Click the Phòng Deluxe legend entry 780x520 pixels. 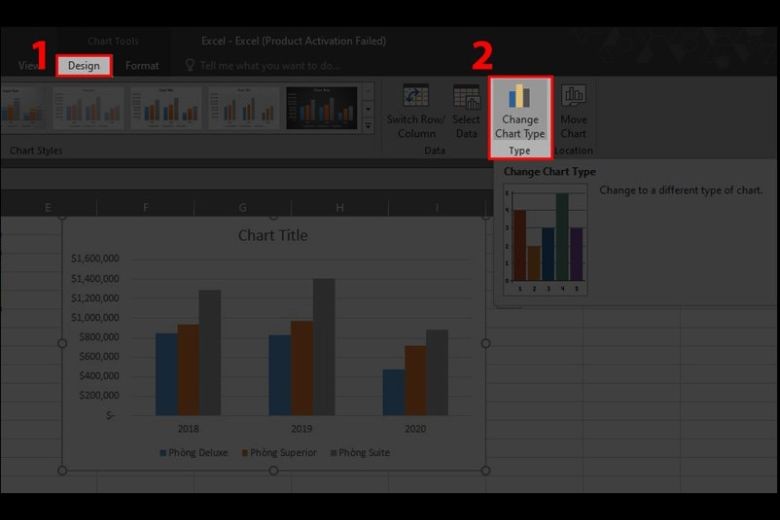tap(194, 453)
